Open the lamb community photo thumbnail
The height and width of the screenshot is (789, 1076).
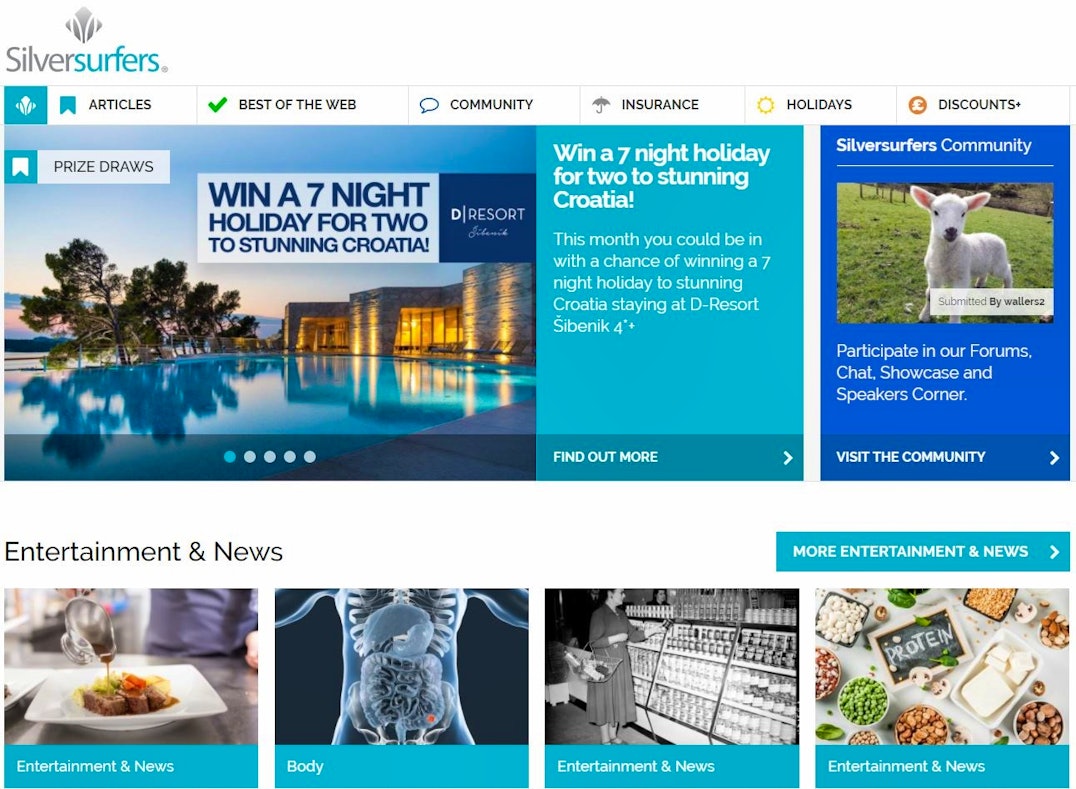[x=944, y=252]
